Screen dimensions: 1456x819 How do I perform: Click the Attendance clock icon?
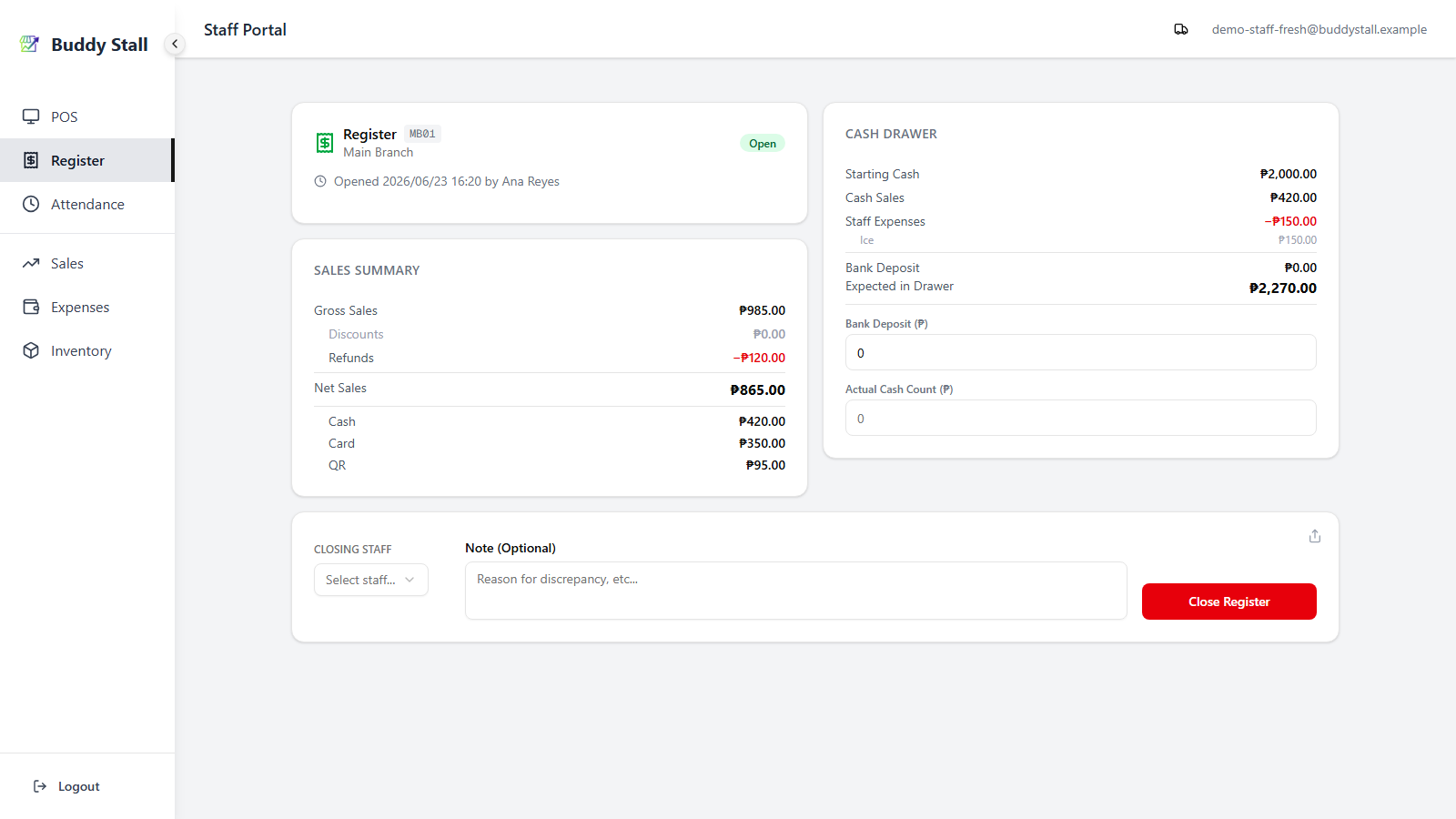(31, 204)
